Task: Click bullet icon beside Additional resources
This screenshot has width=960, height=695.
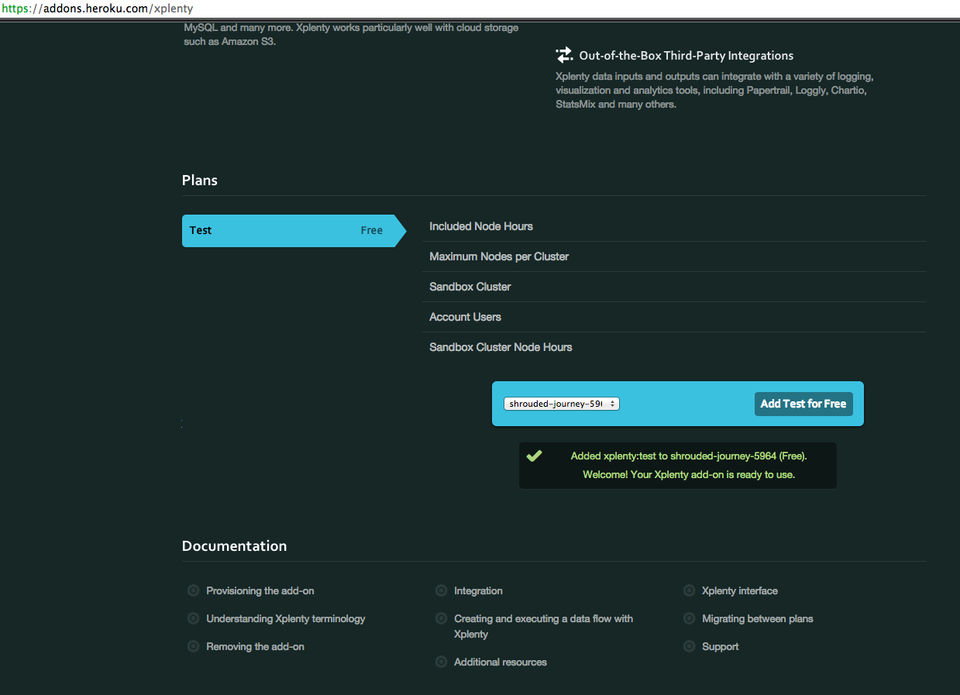Action: (x=441, y=662)
